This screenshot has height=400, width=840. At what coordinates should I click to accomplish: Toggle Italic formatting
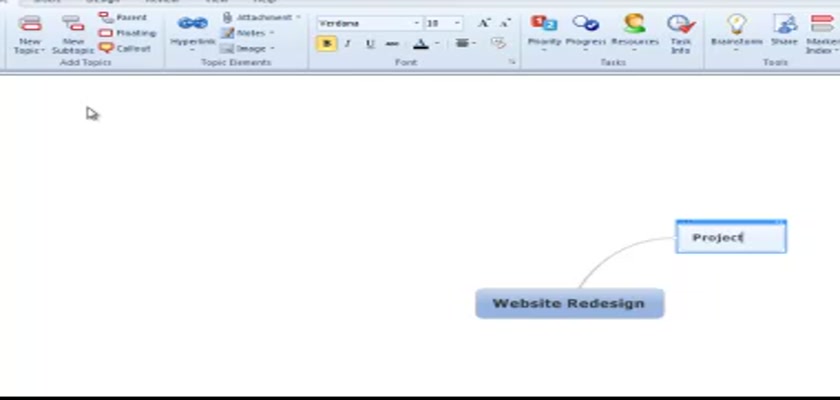pyautogui.click(x=347, y=43)
